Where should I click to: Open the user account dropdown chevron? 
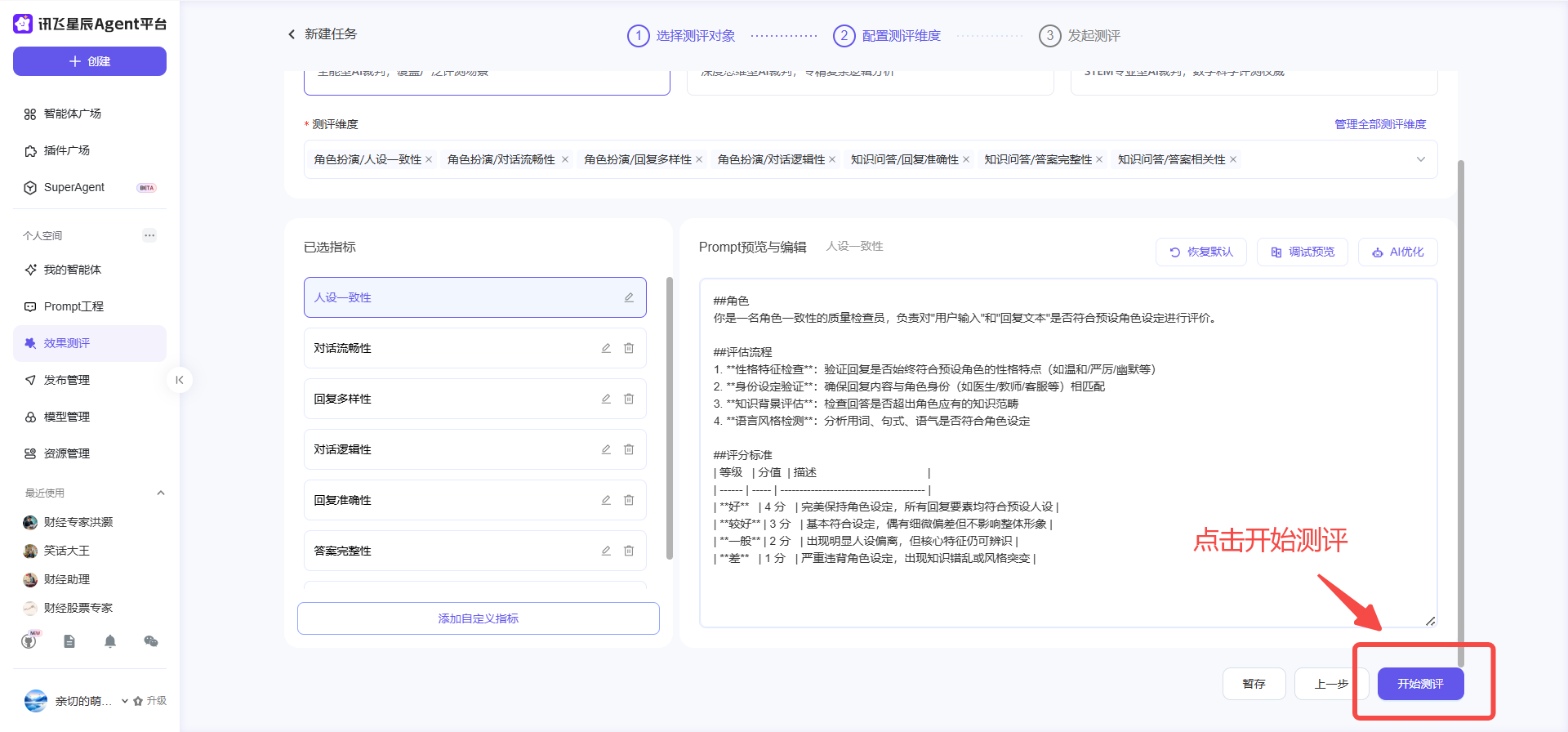(125, 701)
